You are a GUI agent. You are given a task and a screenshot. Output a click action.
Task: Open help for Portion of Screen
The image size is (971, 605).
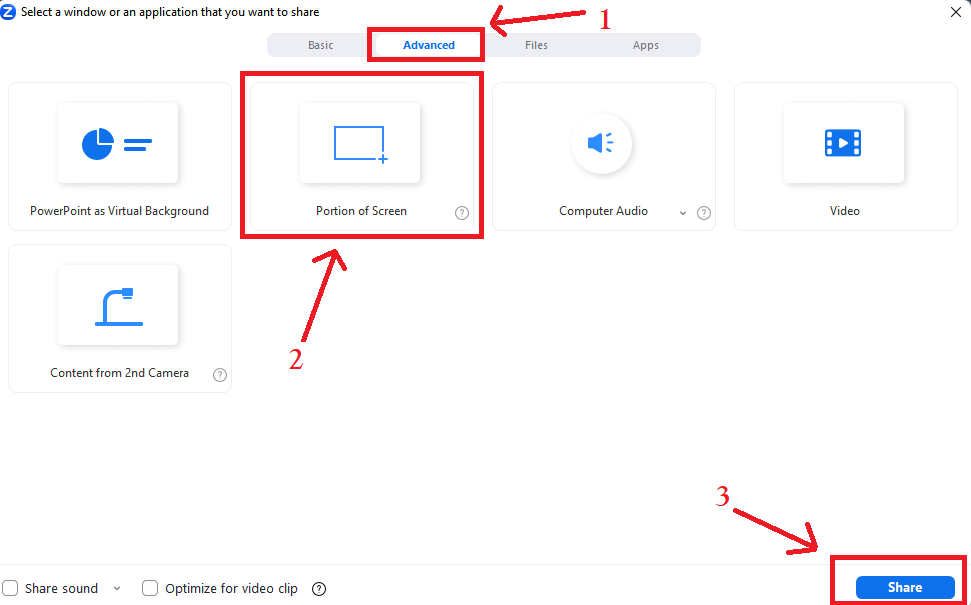pos(461,212)
